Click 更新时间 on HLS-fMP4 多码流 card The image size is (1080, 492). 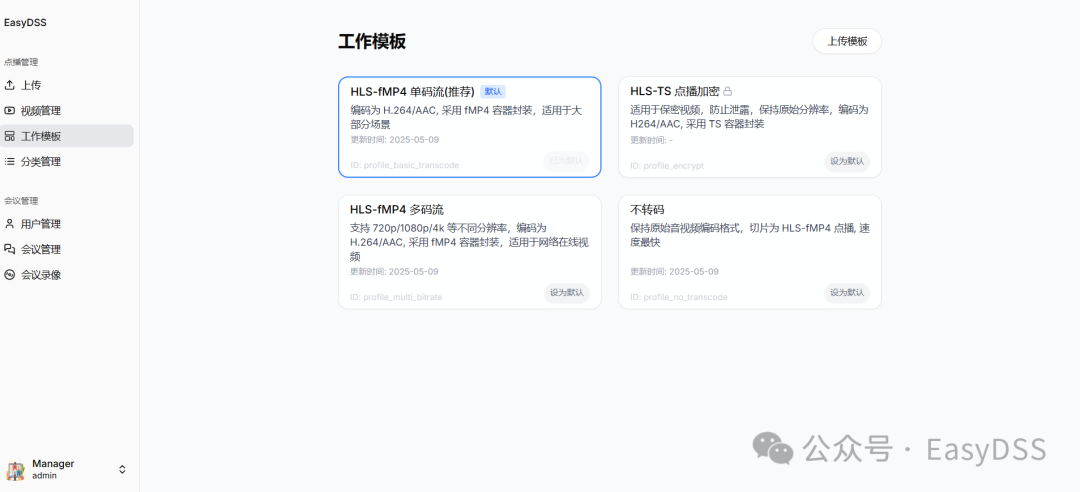tap(394, 271)
